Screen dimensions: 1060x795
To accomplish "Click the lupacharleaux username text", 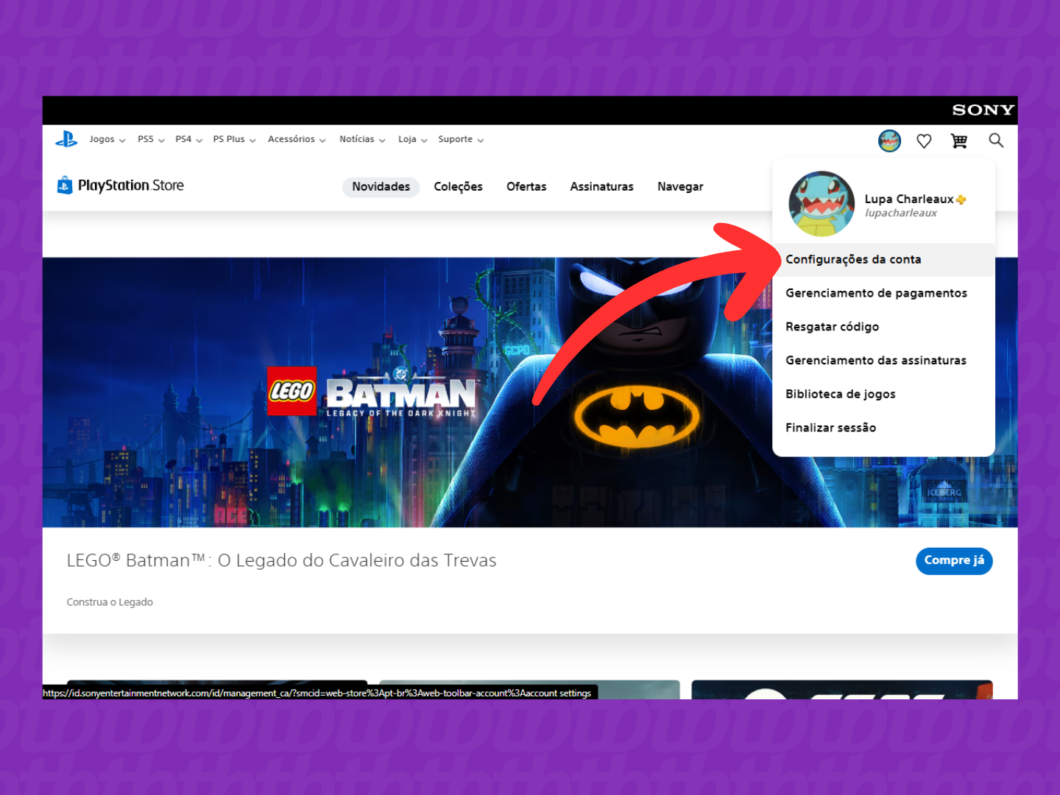I will pos(900,214).
